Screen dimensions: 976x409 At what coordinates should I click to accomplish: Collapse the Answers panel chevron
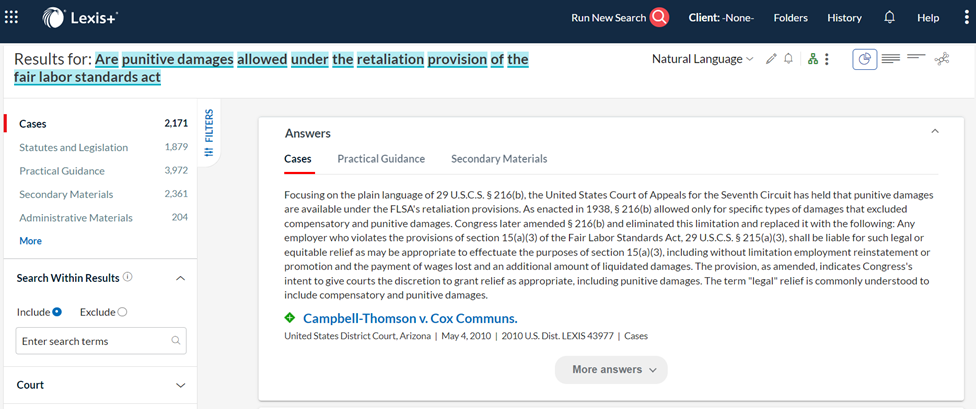(934, 131)
